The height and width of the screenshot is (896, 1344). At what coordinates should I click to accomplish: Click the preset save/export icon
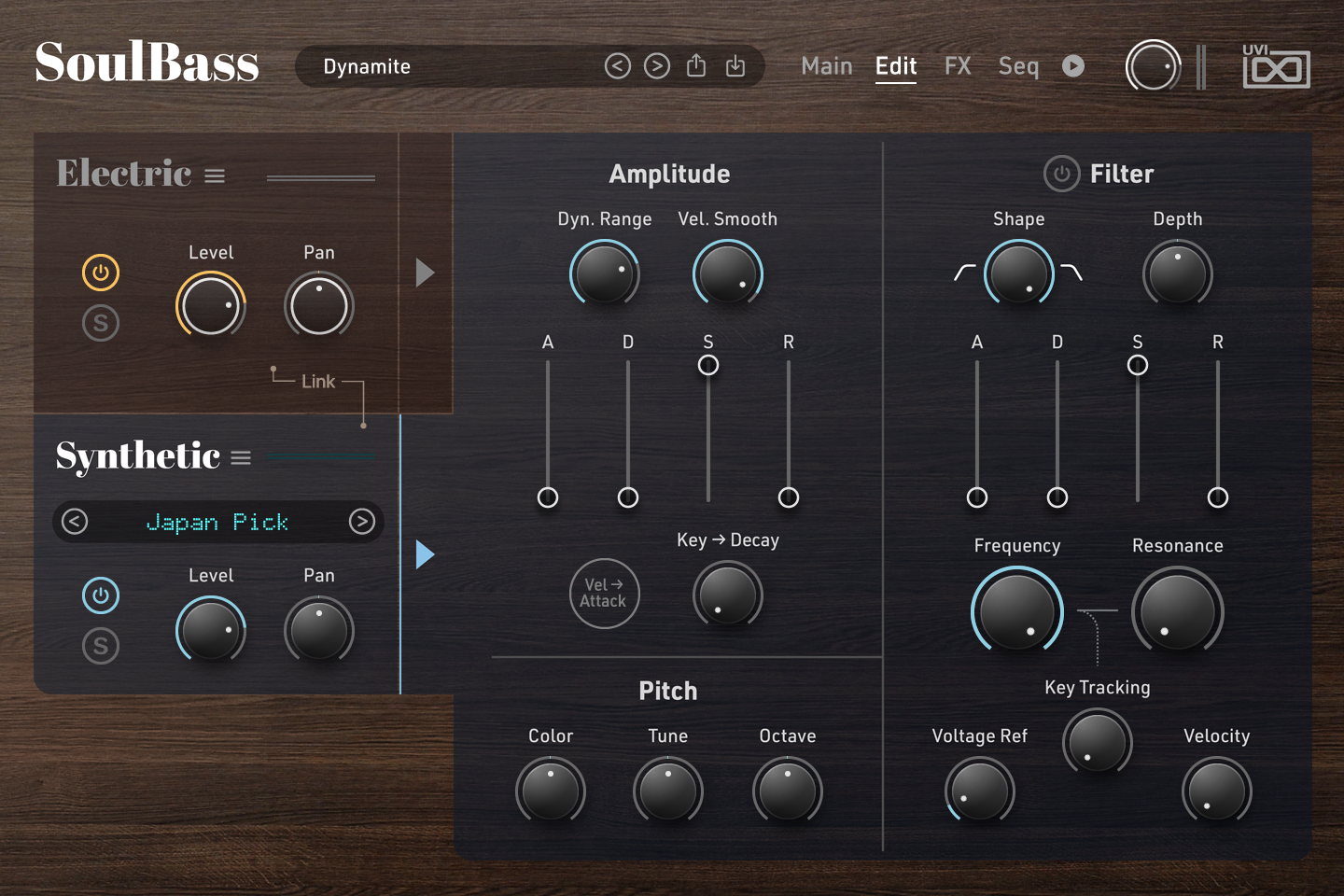[x=696, y=66]
